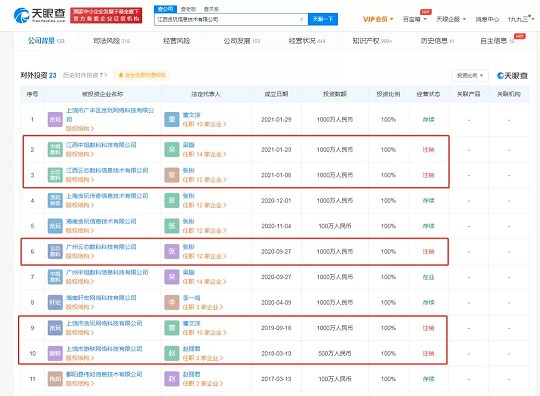Open 江西中旭数科科技有限公司 company link

coord(101,145)
